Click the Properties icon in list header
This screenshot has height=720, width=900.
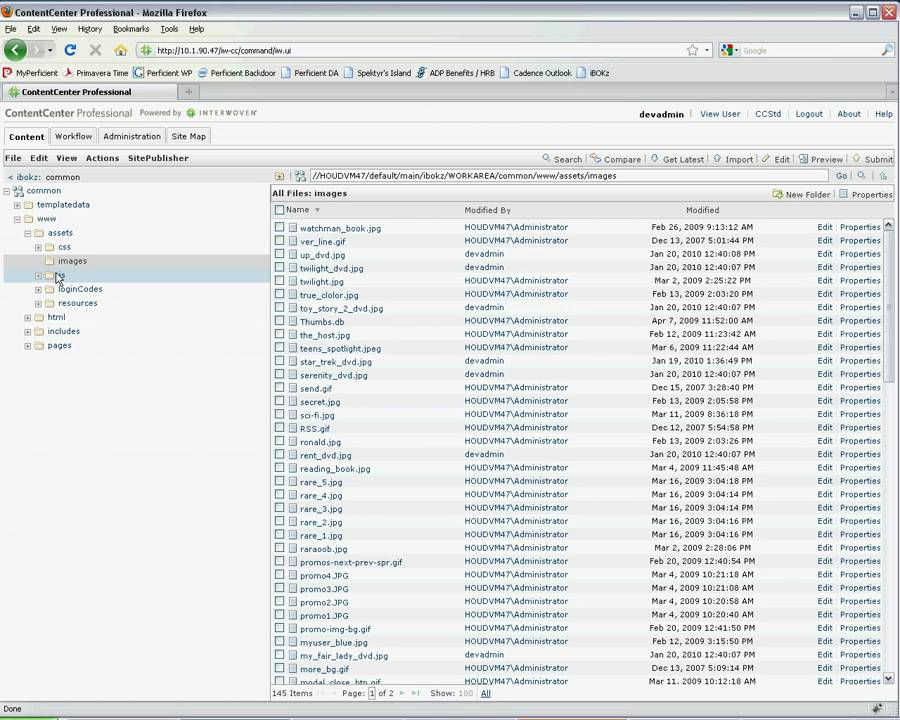coord(843,194)
